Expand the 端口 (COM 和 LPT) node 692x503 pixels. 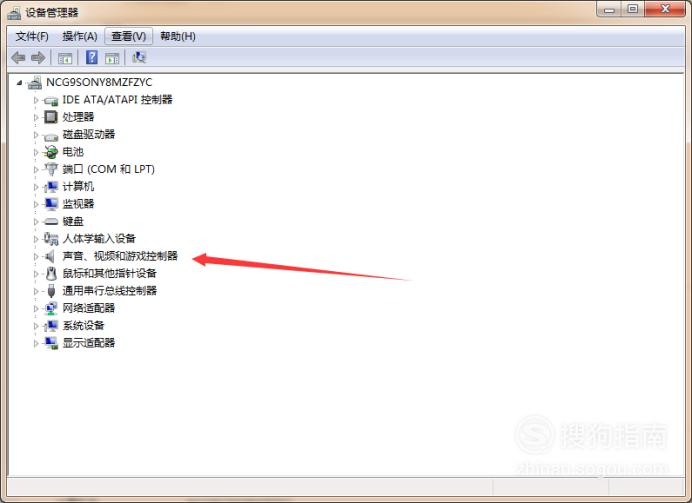[x=36, y=169]
